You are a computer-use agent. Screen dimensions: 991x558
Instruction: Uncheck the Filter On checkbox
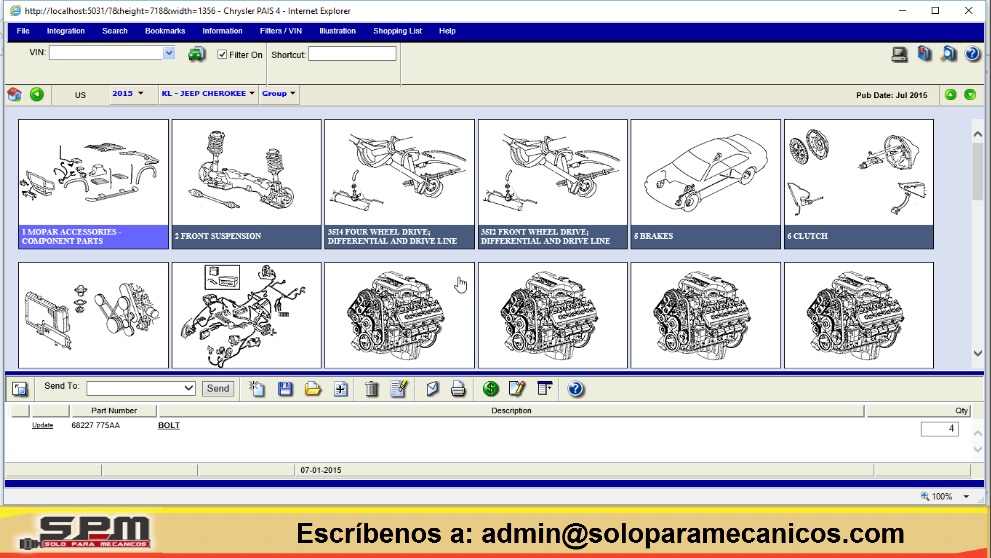tap(222, 54)
